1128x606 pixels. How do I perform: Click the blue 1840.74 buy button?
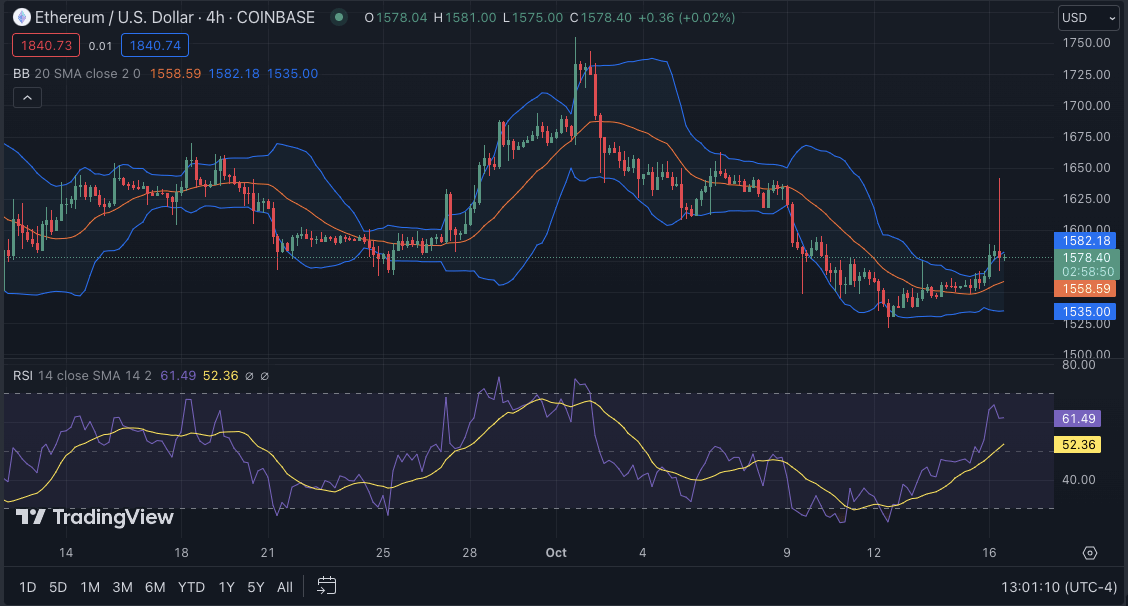(154, 45)
